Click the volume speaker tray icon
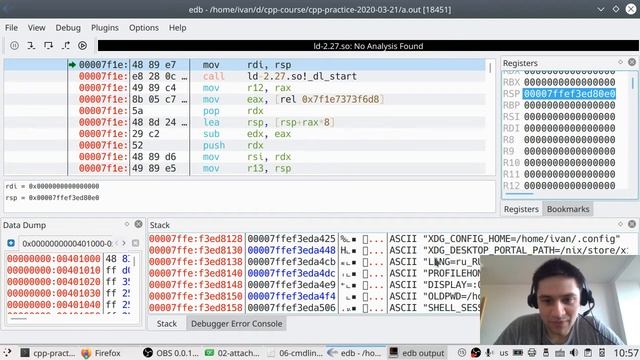Viewport: 640px width, 360px height. (573, 353)
